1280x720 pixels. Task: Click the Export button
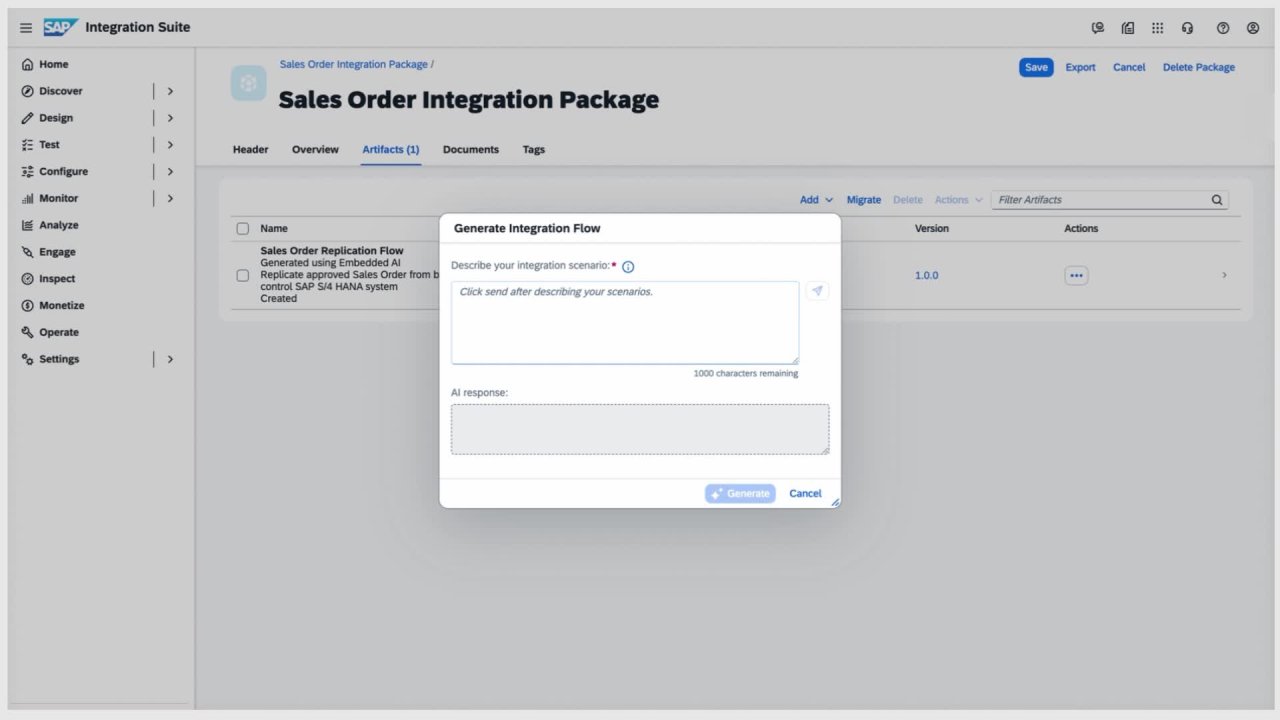(1080, 68)
